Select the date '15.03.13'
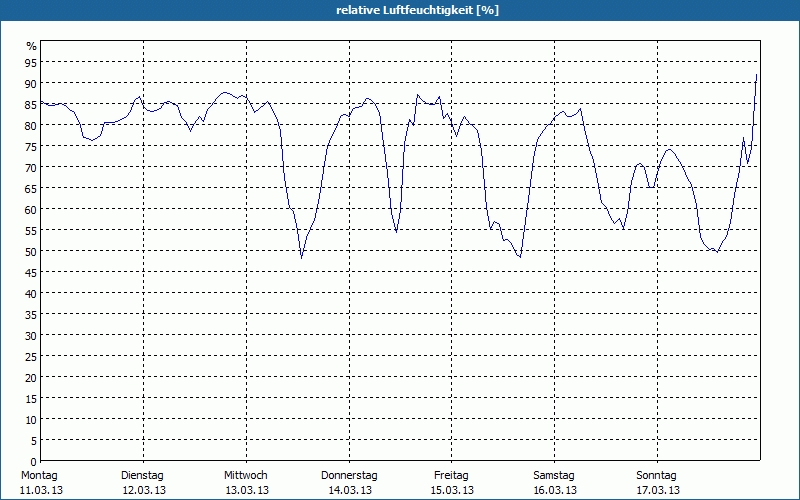This screenshot has width=800, height=500. pyautogui.click(x=452, y=490)
